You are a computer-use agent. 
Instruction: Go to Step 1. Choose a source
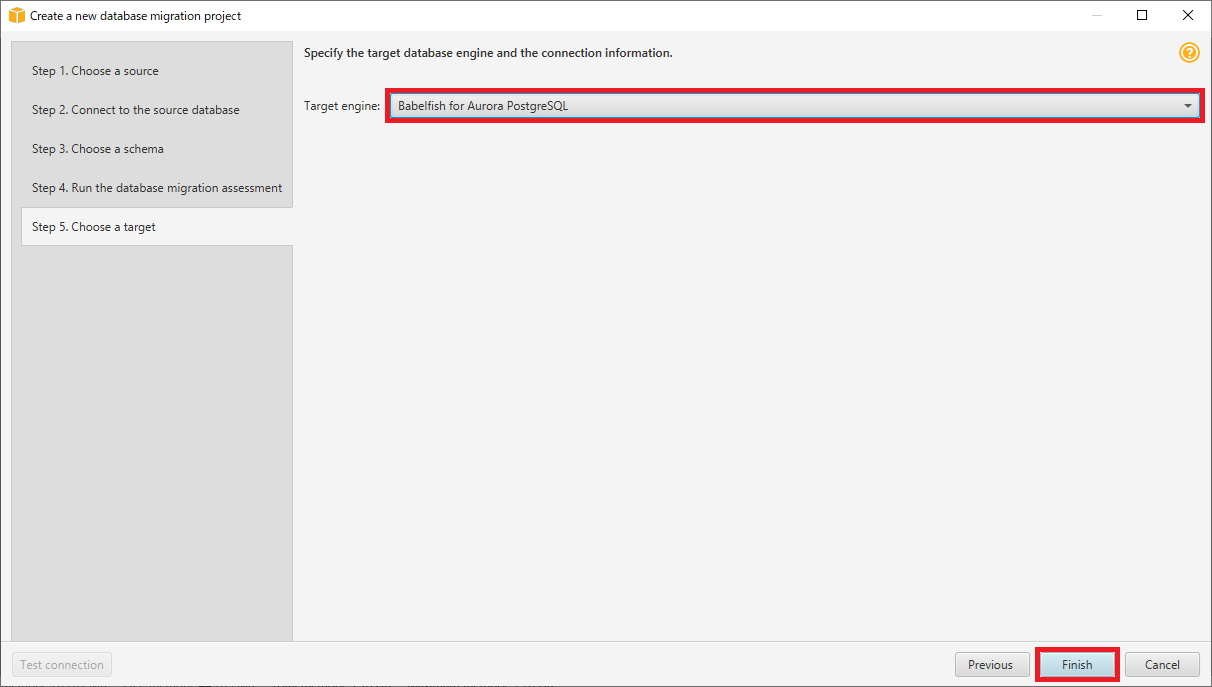95,71
